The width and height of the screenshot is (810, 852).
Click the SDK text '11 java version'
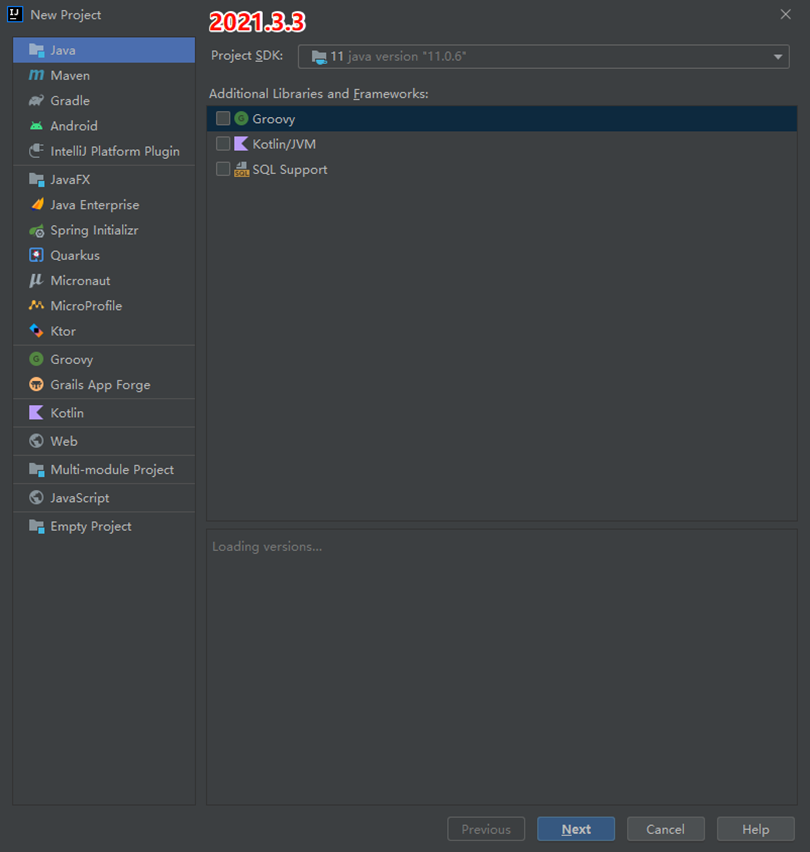pos(398,57)
